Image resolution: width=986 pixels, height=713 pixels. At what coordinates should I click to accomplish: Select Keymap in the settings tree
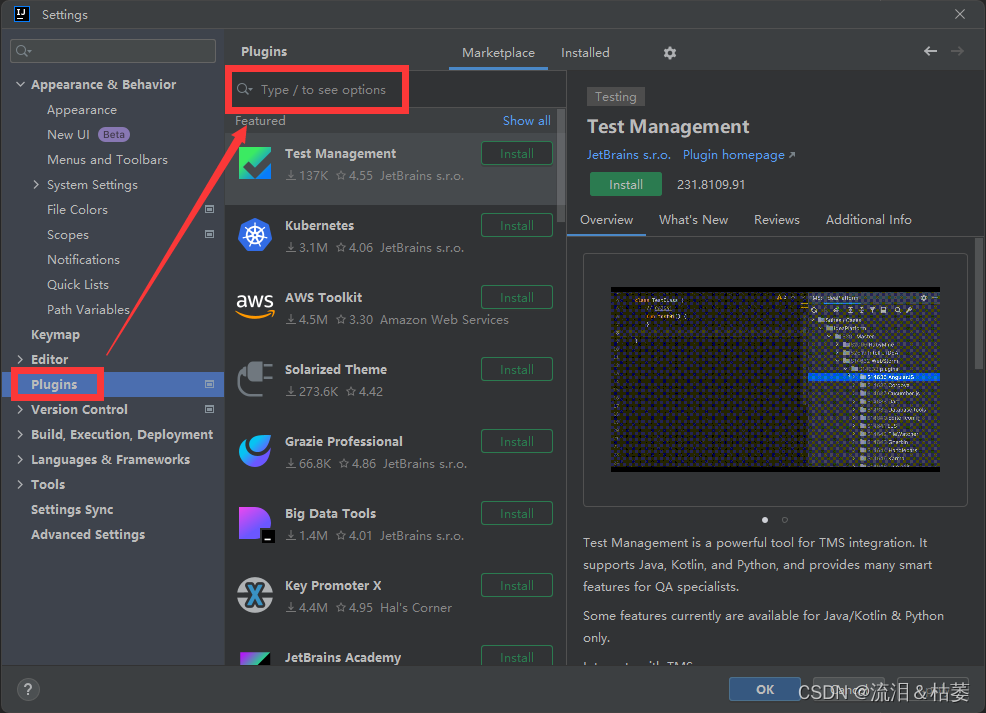coord(55,334)
